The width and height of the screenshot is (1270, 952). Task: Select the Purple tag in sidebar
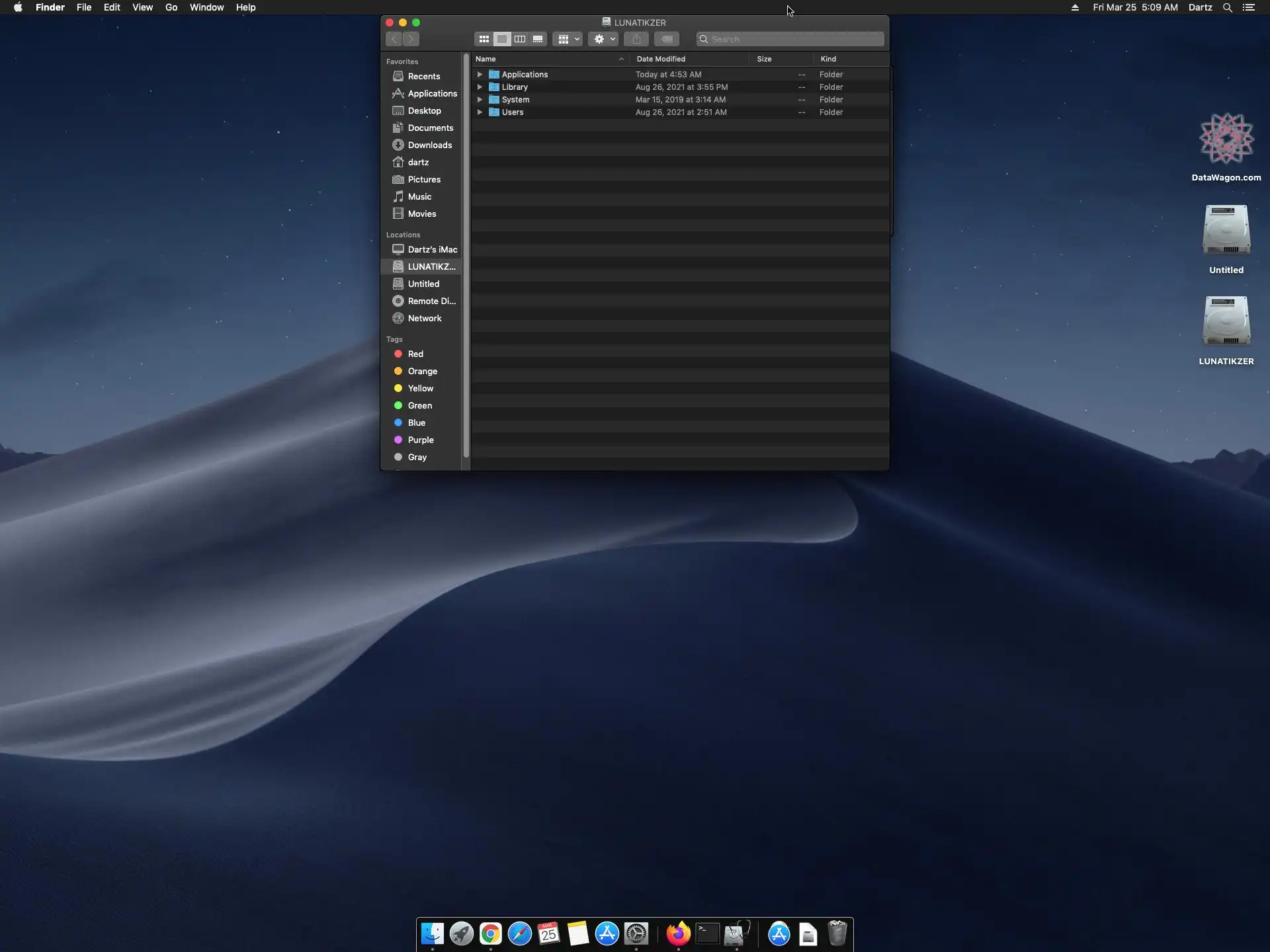tap(420, 440)
